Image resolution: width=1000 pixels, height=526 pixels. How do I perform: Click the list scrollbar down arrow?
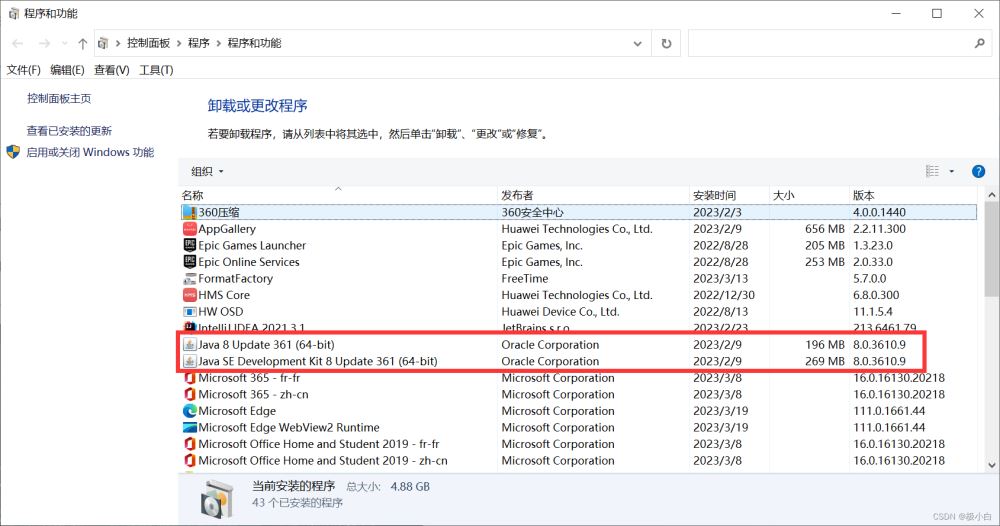[992, 465]
